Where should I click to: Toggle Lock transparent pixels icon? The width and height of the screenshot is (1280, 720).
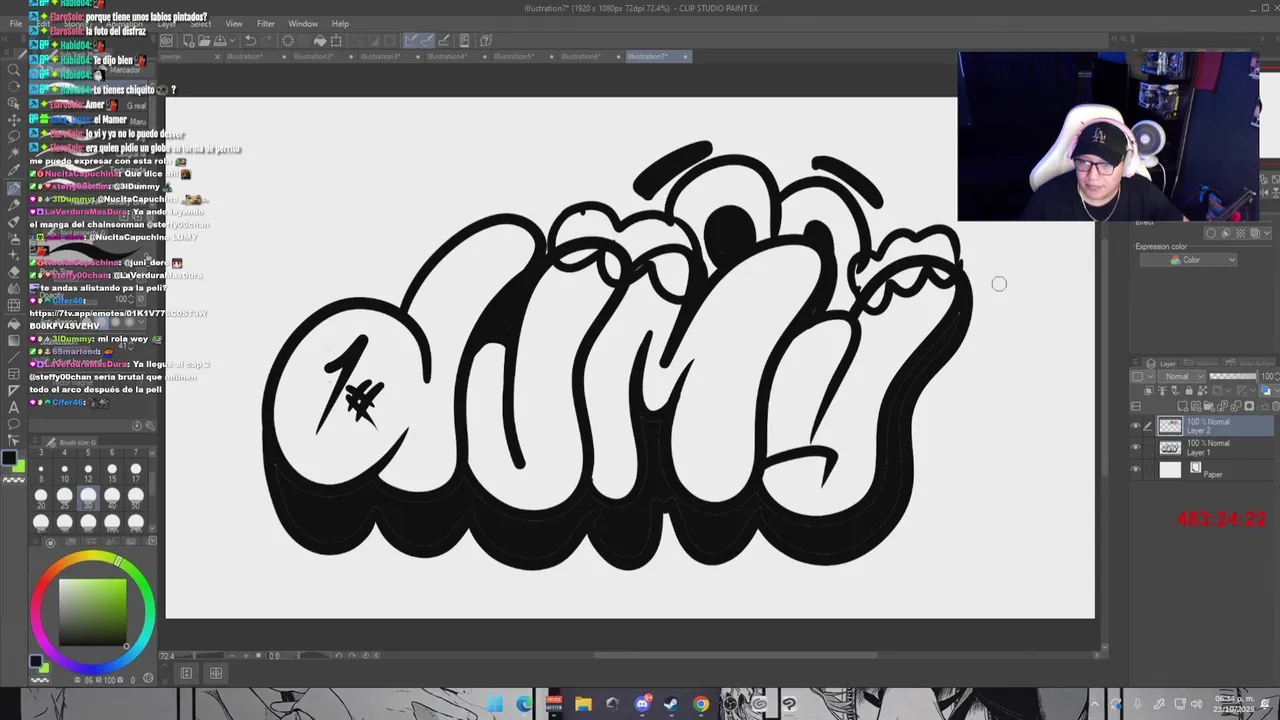click(1202, 390)
